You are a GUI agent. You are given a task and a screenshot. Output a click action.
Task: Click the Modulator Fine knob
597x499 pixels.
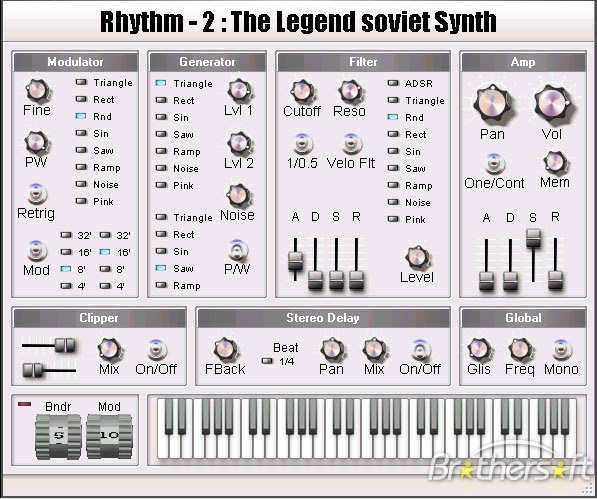tap(37, 91)
